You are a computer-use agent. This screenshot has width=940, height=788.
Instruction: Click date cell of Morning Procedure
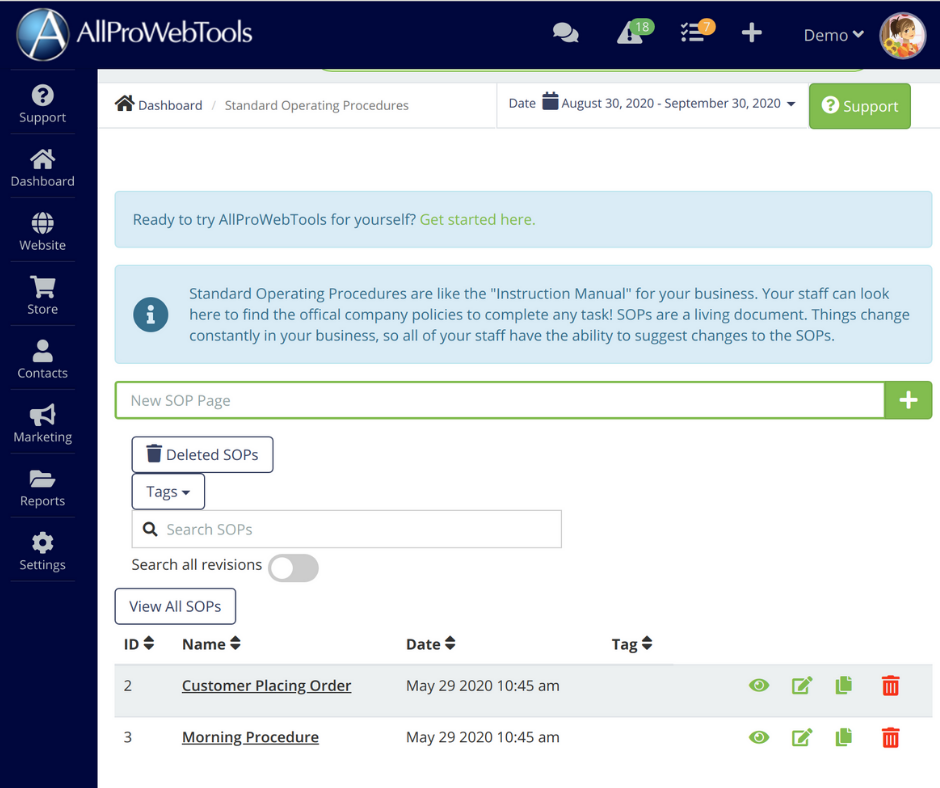point(483,737)
